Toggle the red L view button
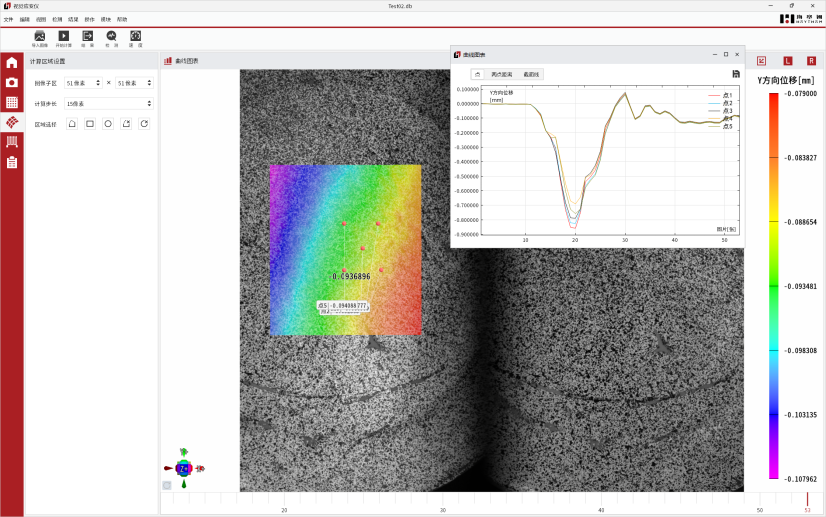This screenshot has width=826, height=517. tap(787, 61)
